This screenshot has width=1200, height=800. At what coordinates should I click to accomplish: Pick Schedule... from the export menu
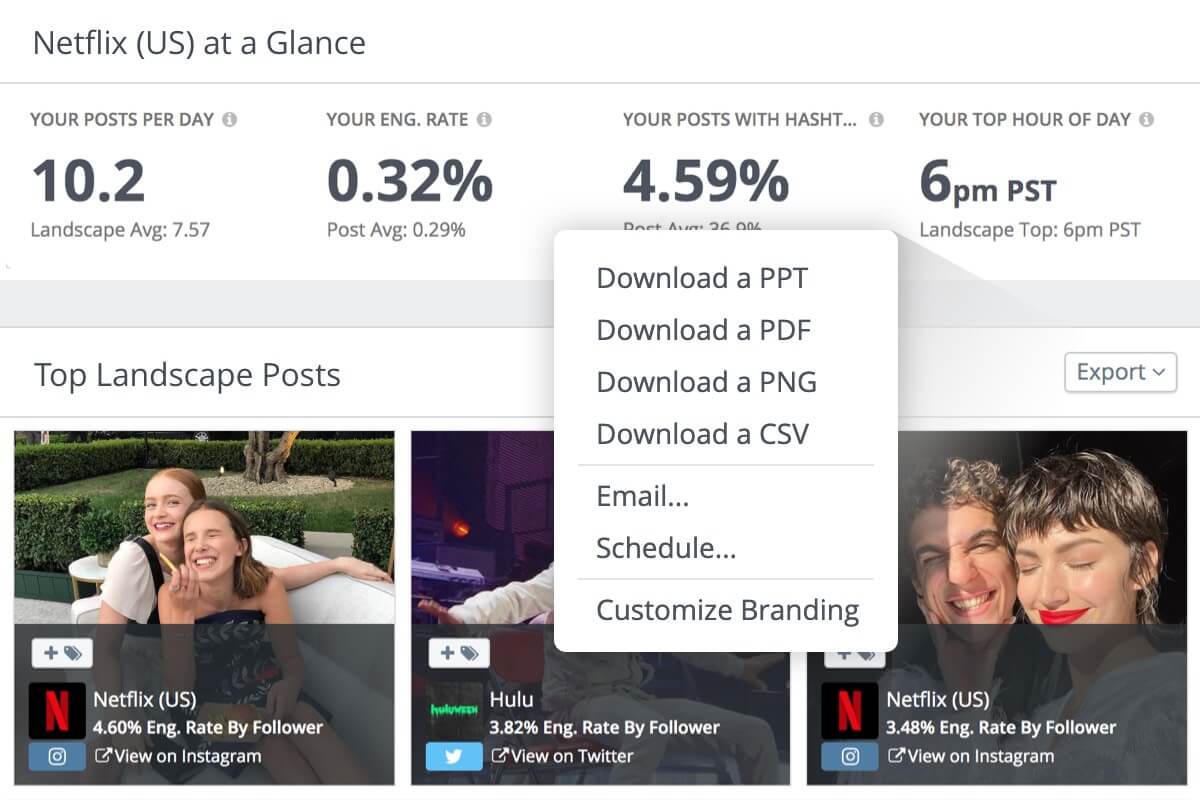pos(666,548)
